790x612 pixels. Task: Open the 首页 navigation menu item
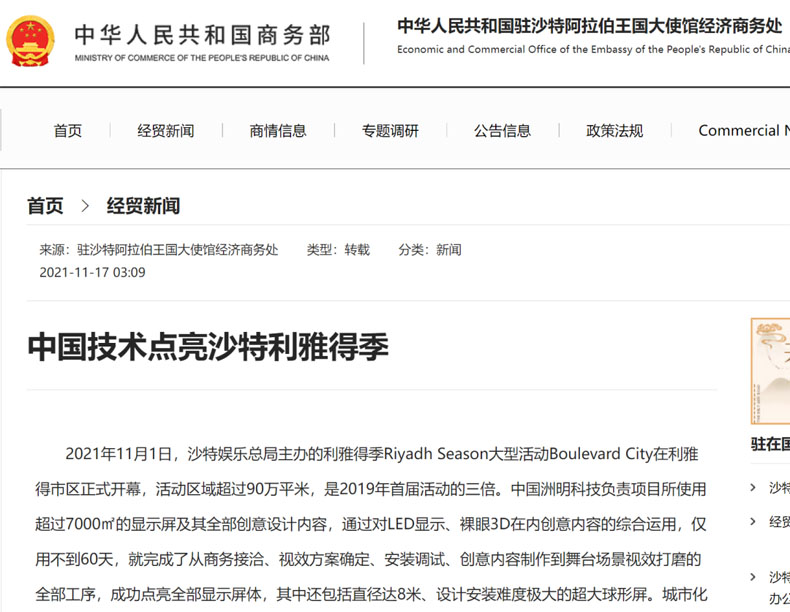point(68,131)
